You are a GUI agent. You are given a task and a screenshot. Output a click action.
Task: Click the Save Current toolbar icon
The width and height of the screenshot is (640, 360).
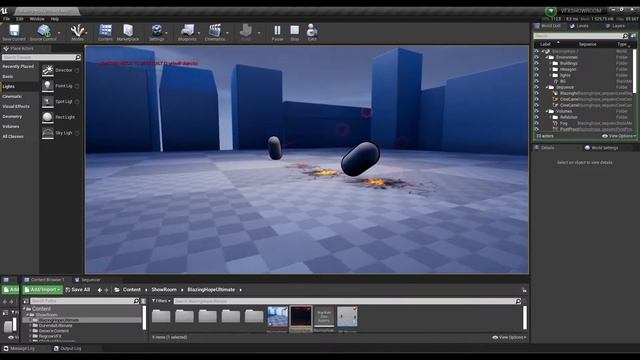pos(14,31)
